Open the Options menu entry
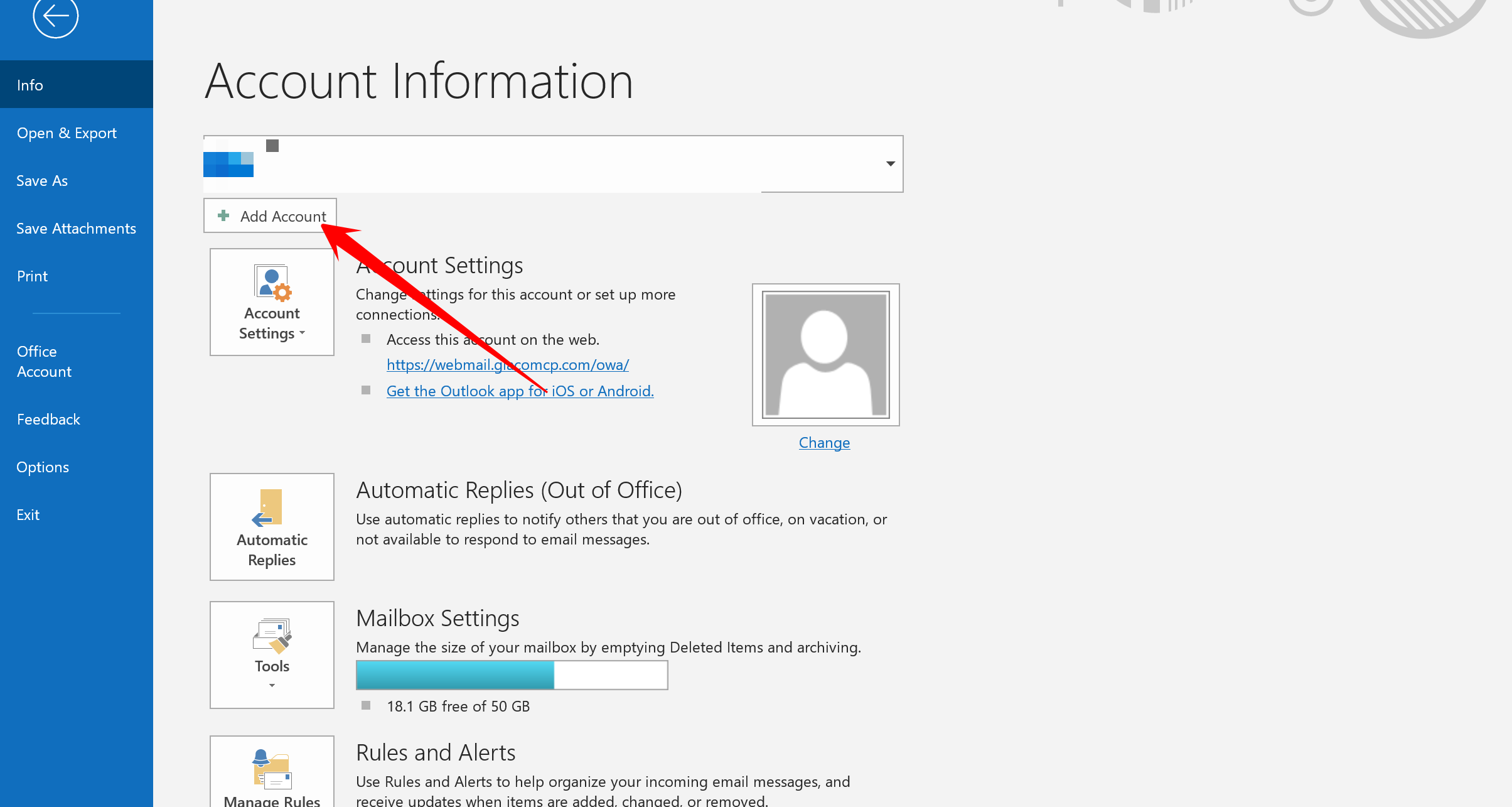 (x=43, y=467)
